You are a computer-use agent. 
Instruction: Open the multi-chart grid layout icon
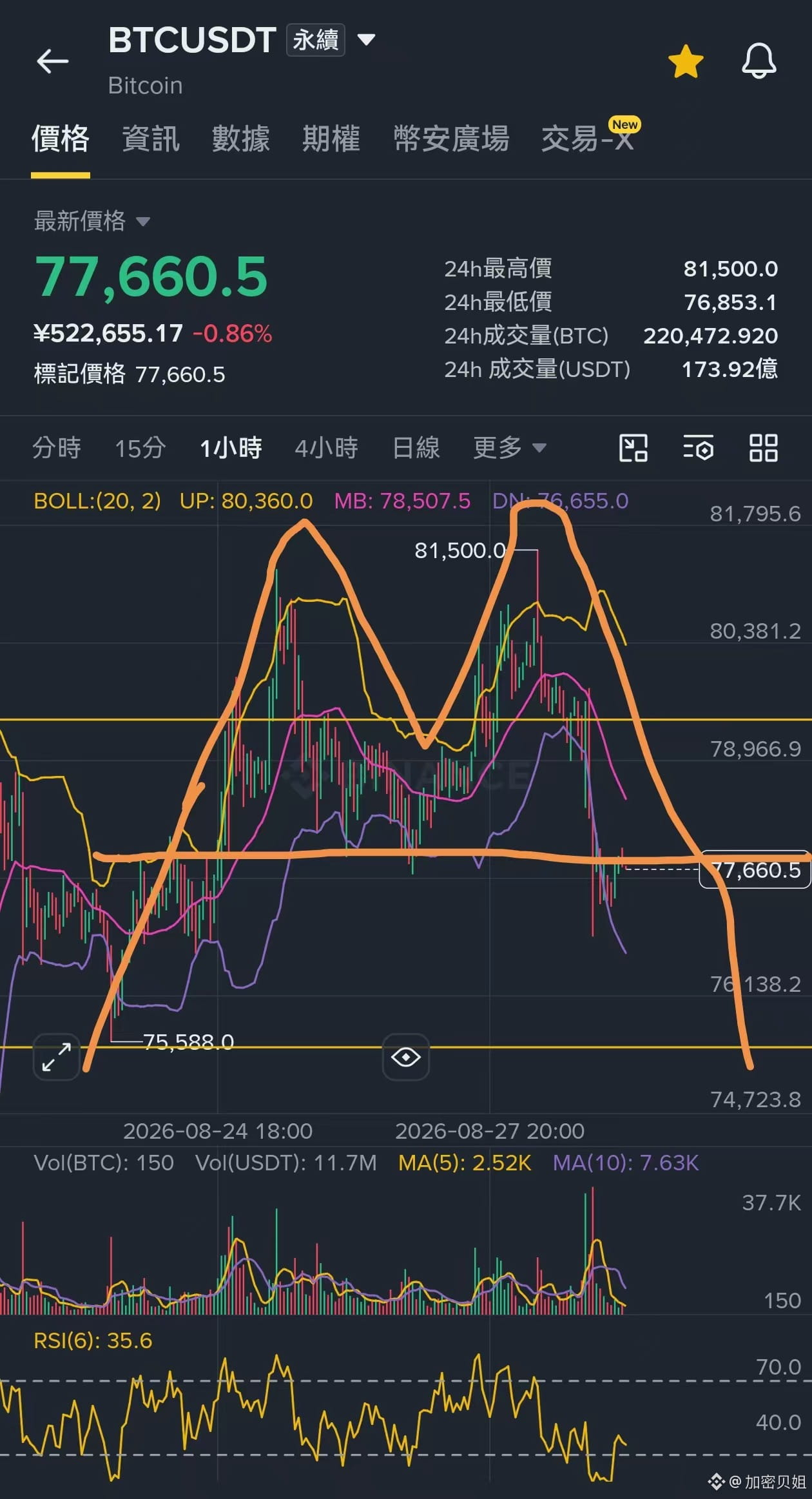(x=764, y=448)
